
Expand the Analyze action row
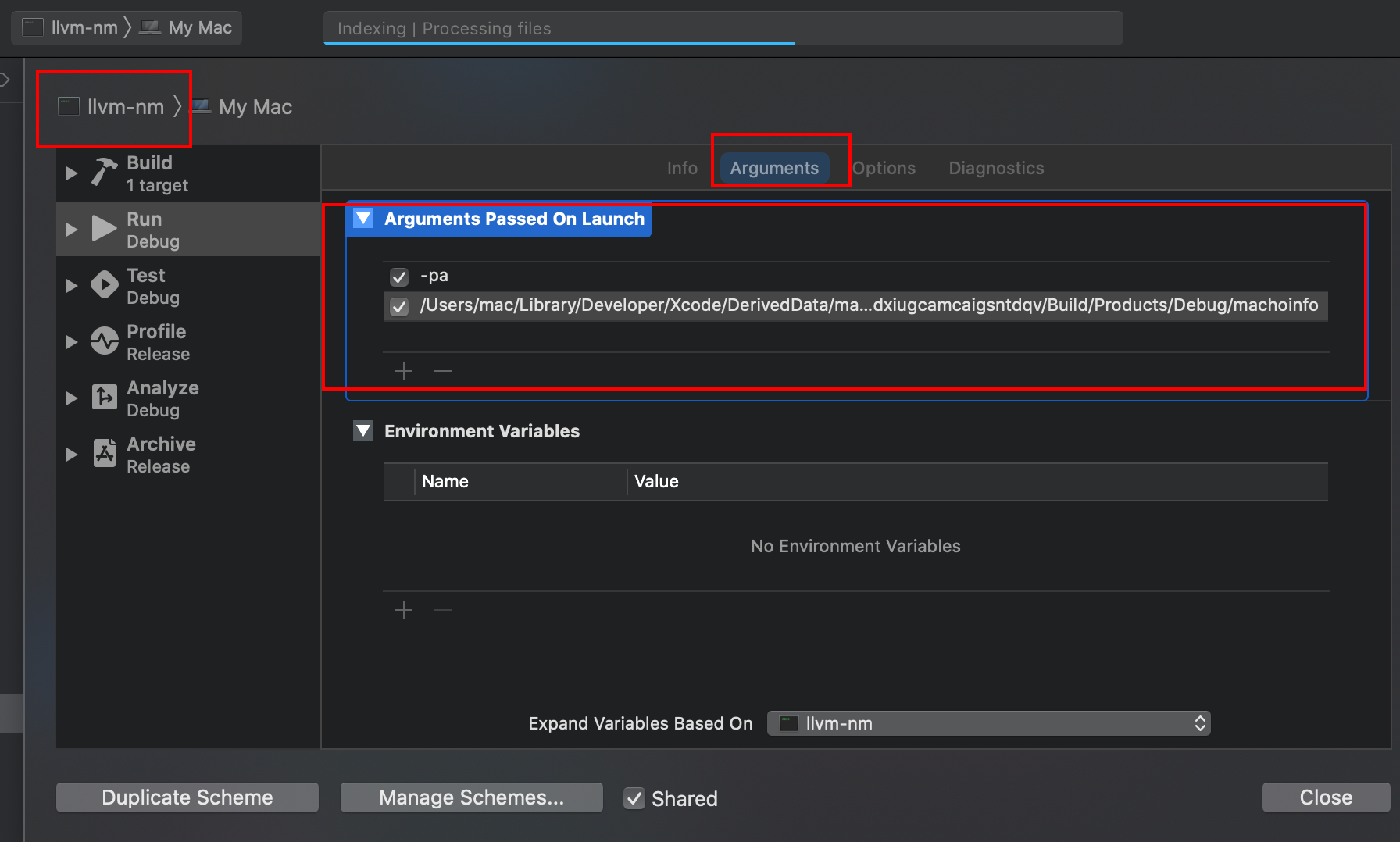click(72, 398)
